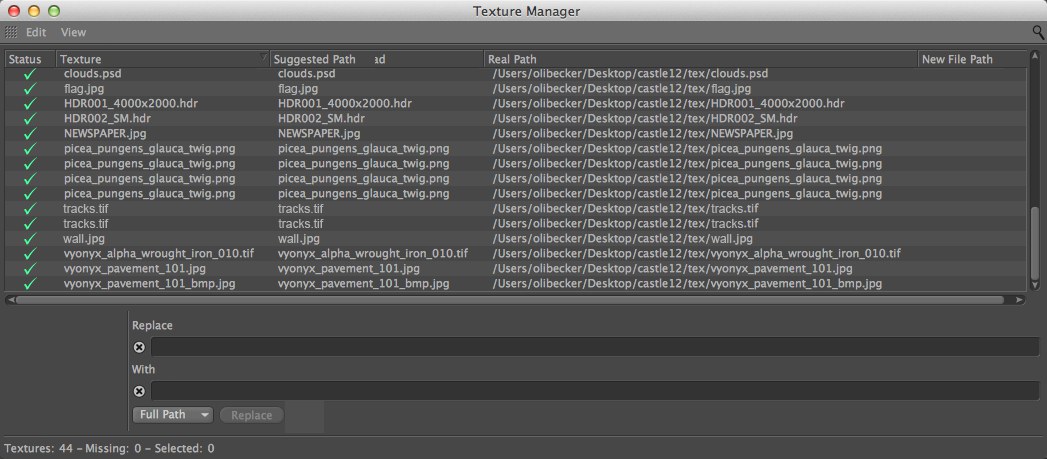This screenshot has height=459, width=1047.
Task: Select the vyonyx_pavement_101.jpg texture row
Action: (x=149, y=269)
